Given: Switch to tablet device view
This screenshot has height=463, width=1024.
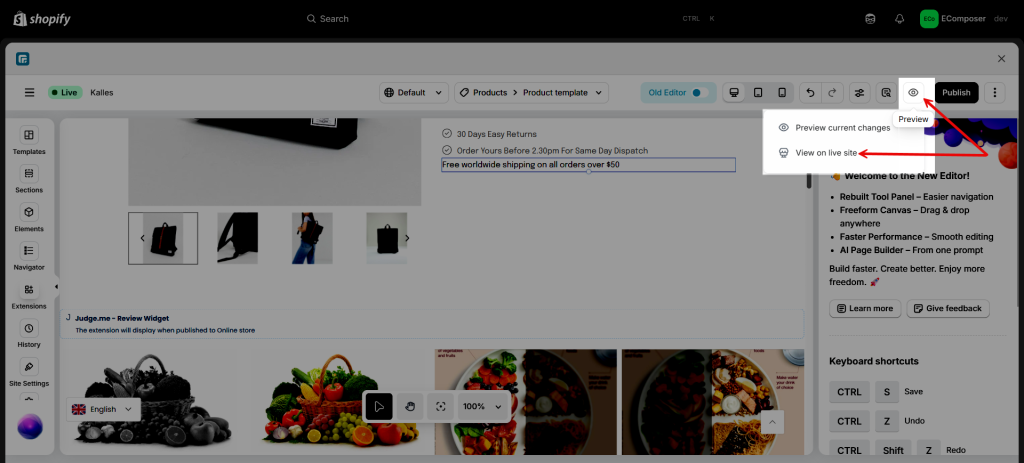Looking at the screenshot, I should (758, 93).
